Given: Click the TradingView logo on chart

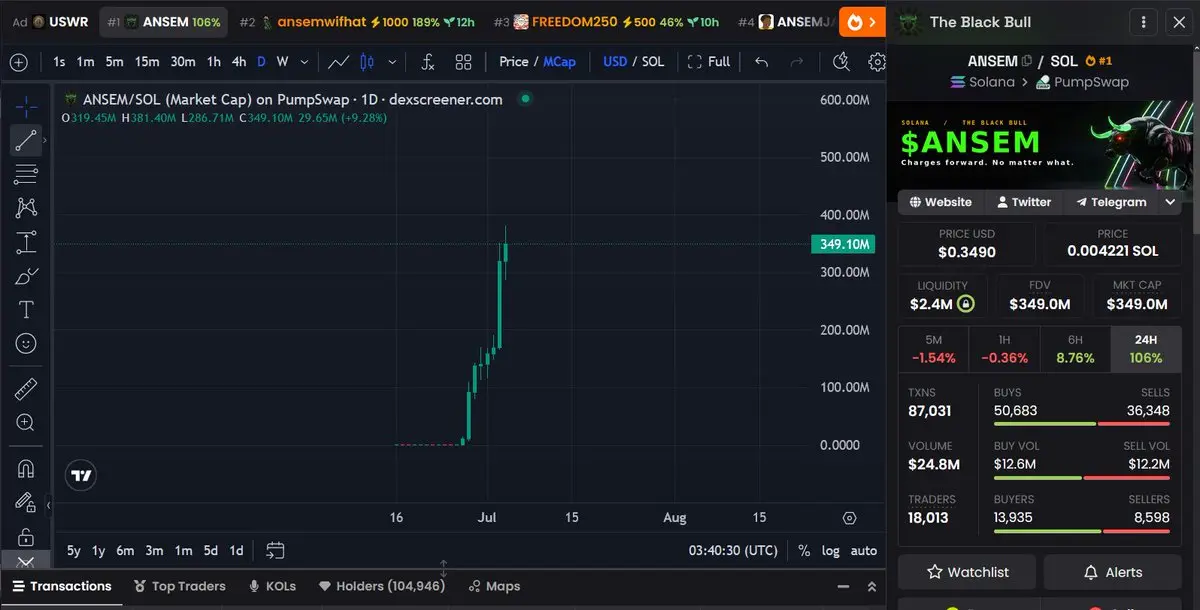Looking at the screenshot, I should (x=82, y=476).
